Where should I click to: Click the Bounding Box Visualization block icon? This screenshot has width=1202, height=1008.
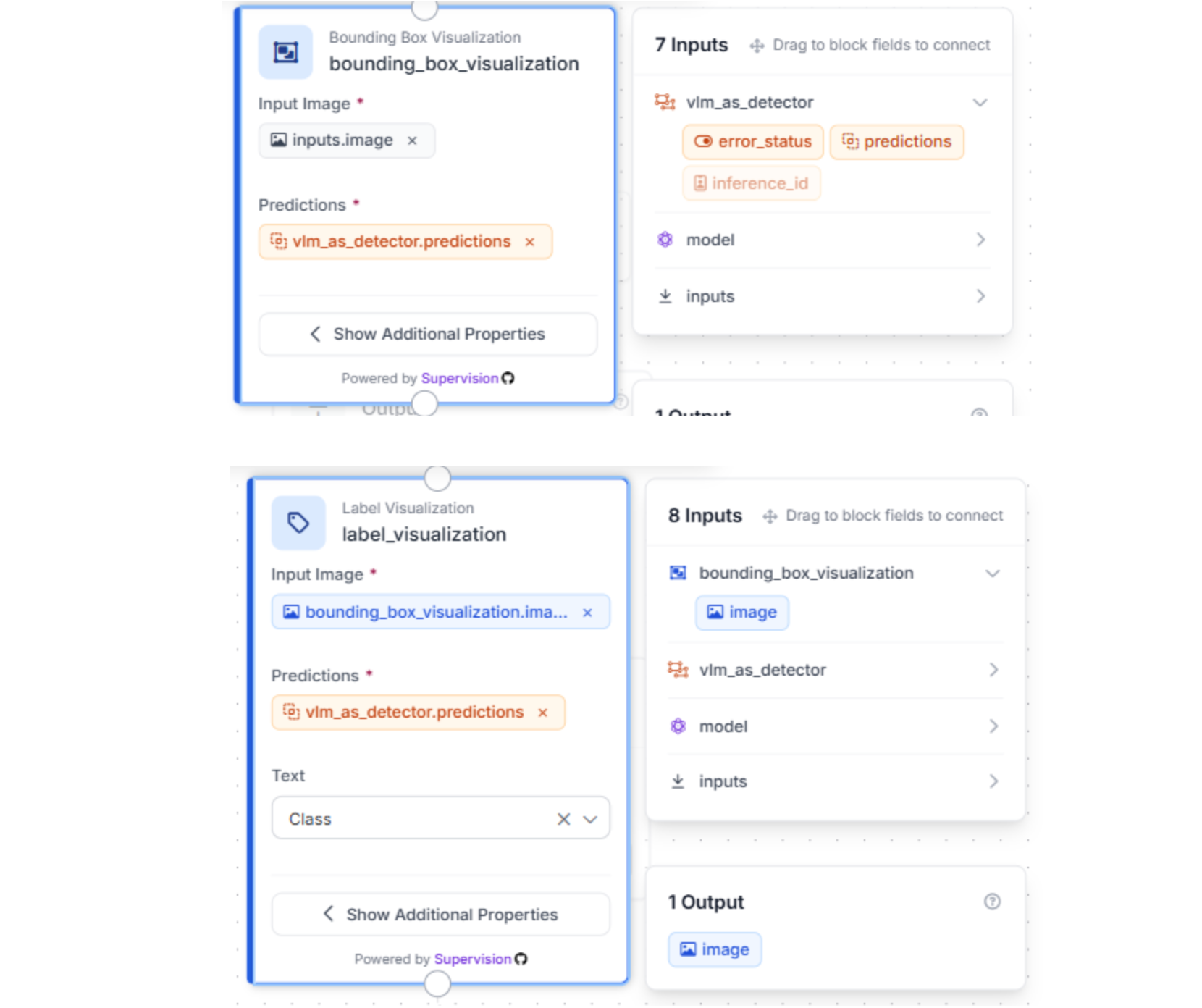285,52
